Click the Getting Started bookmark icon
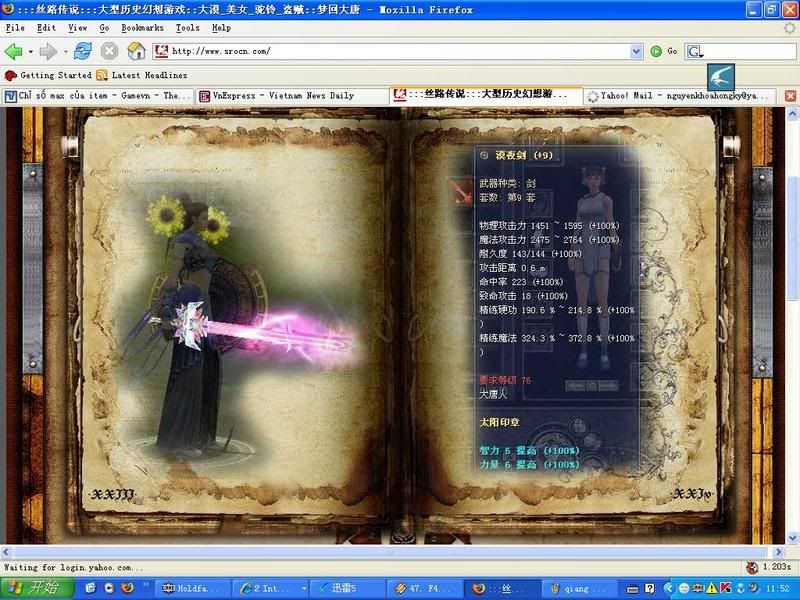 [x=11, y=76]
